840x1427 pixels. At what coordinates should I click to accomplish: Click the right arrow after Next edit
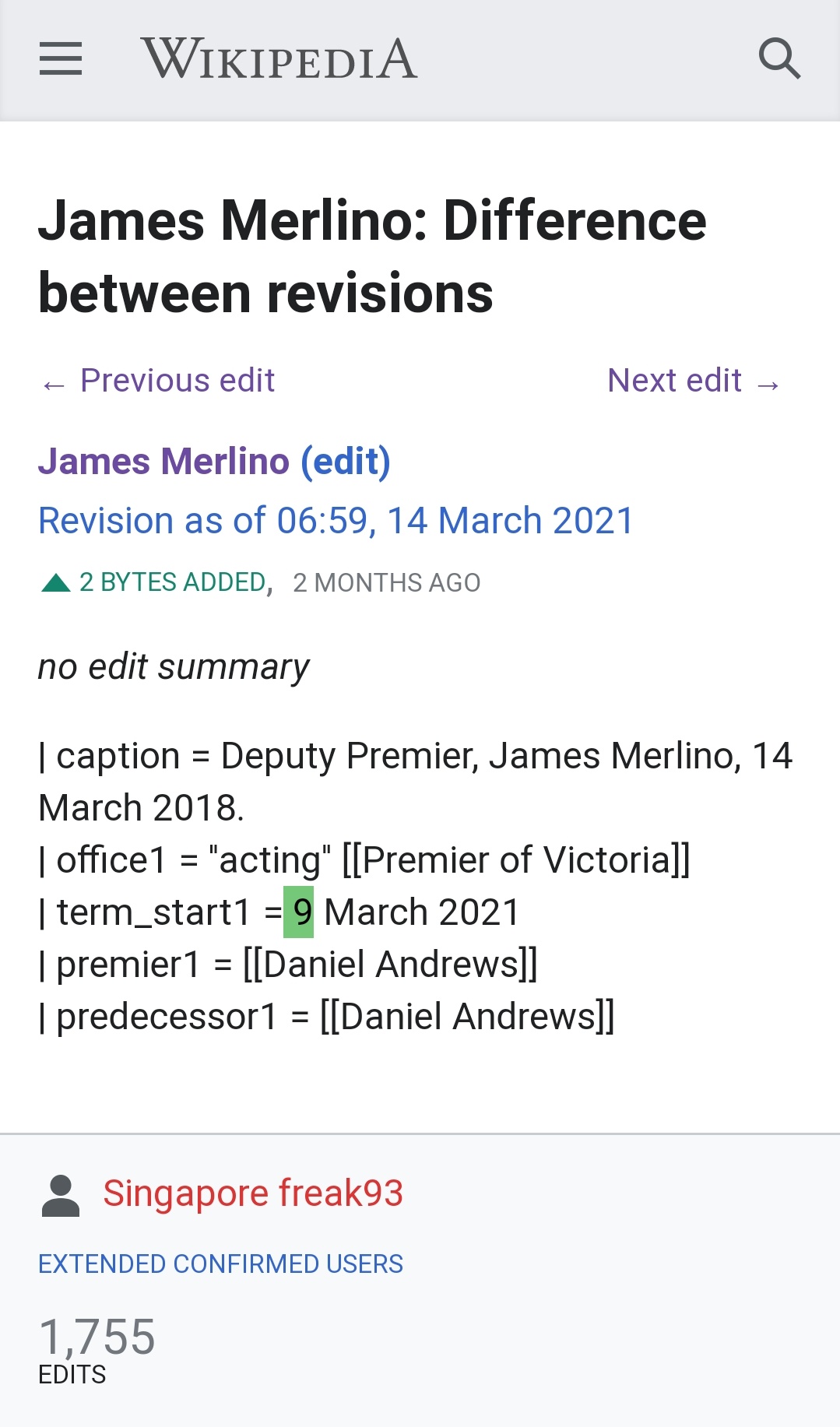click(768, 385)
